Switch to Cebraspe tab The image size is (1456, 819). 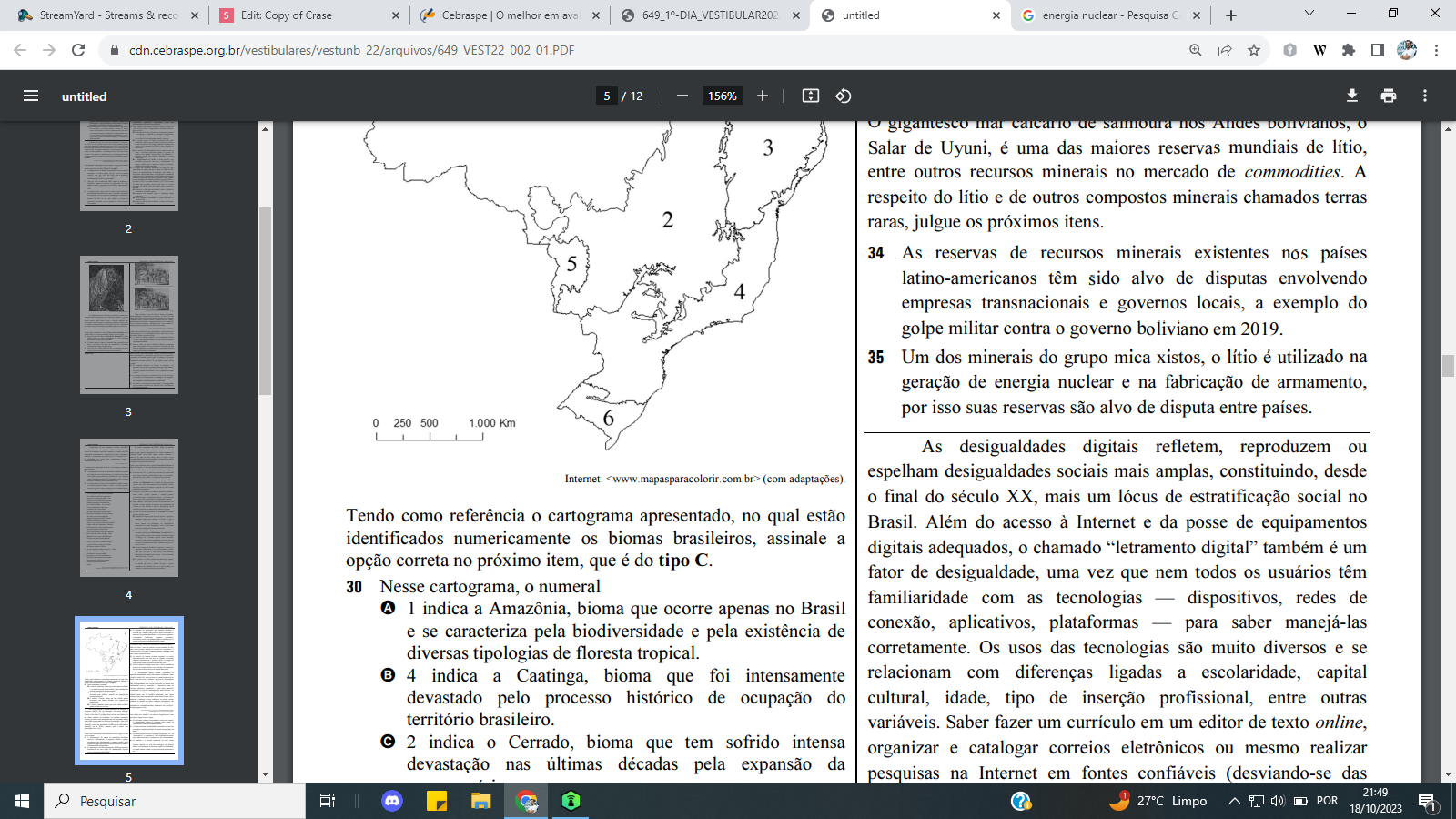[x=510, y=15]
